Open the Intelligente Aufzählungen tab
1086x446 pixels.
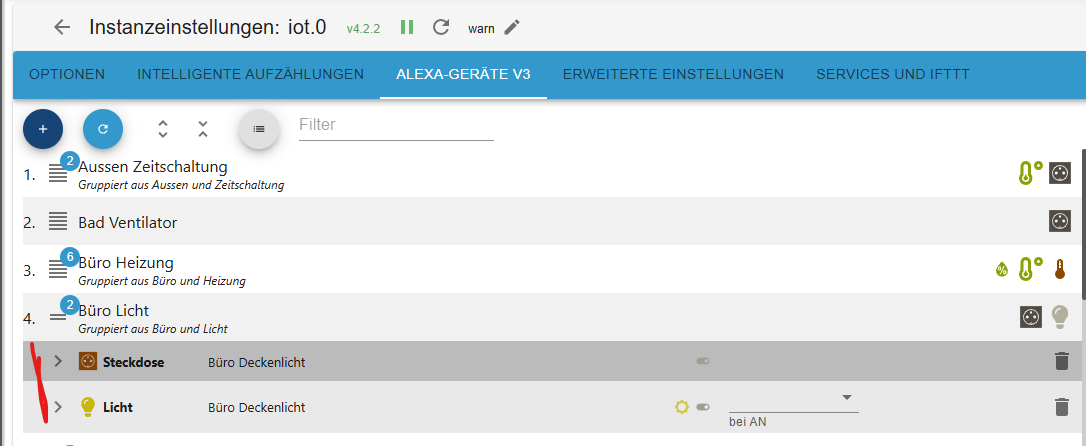click(250, 74)
